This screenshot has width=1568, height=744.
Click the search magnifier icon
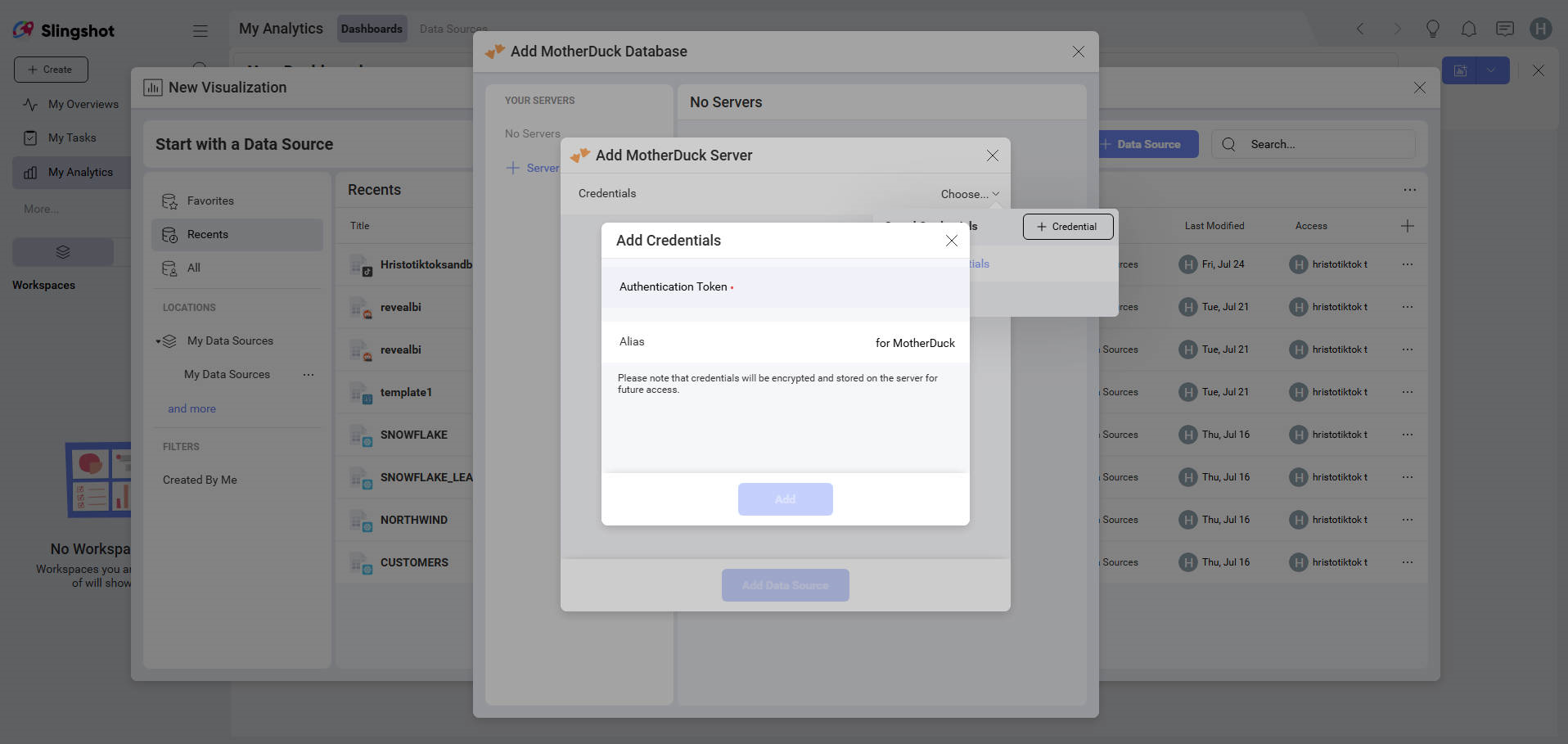pos(1228,144)
